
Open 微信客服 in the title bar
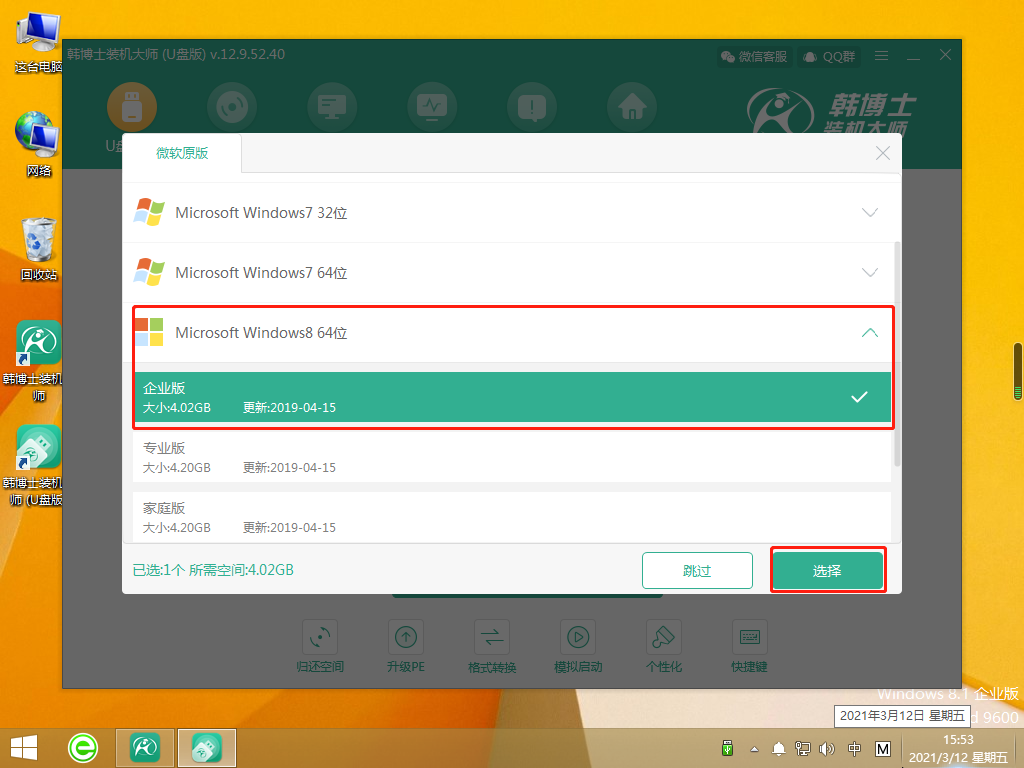[x=753, y=56]
